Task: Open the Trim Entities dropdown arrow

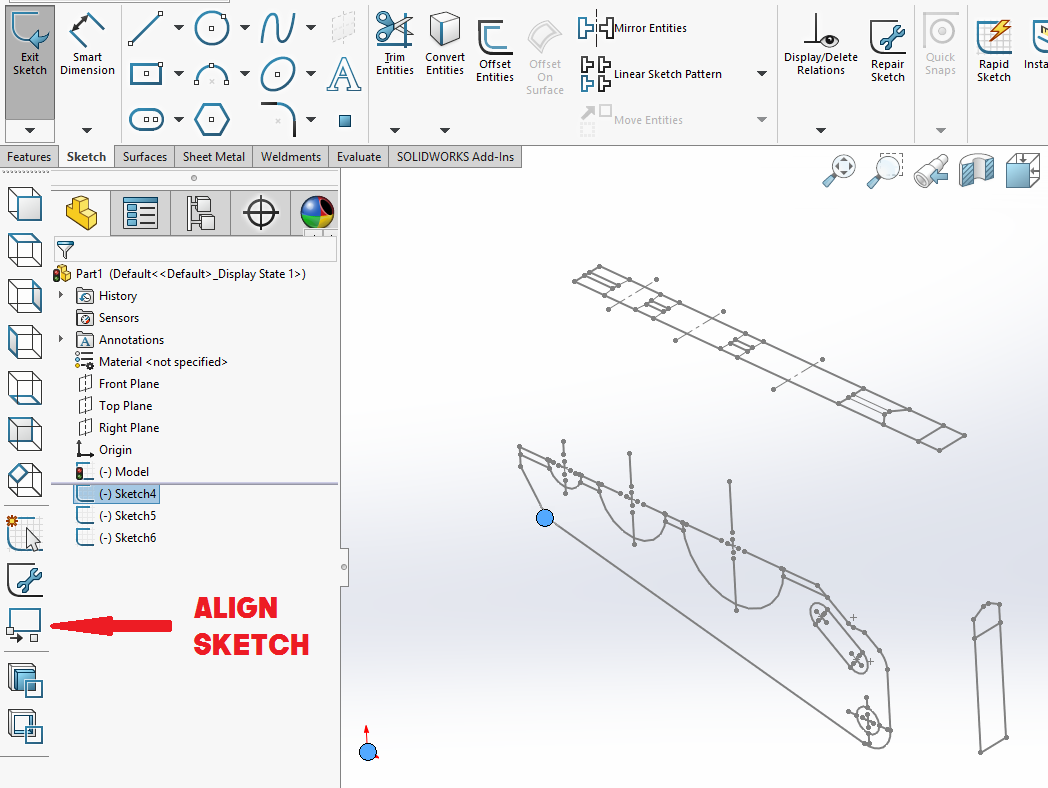Action: coord(394,130)
